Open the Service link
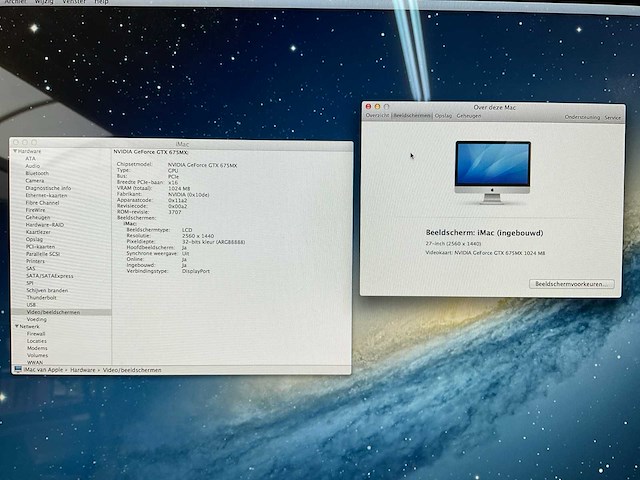This screenshot has width=640, height=480. pyautogui.click(x=612, y=118)
